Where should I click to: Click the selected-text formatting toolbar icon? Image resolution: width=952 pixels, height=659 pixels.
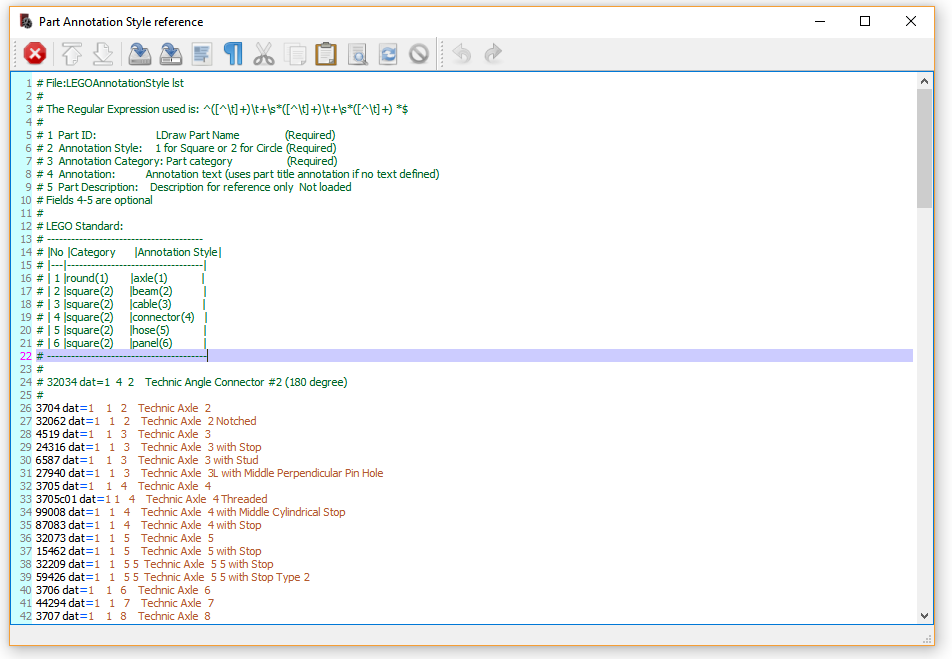click(201, 53)
